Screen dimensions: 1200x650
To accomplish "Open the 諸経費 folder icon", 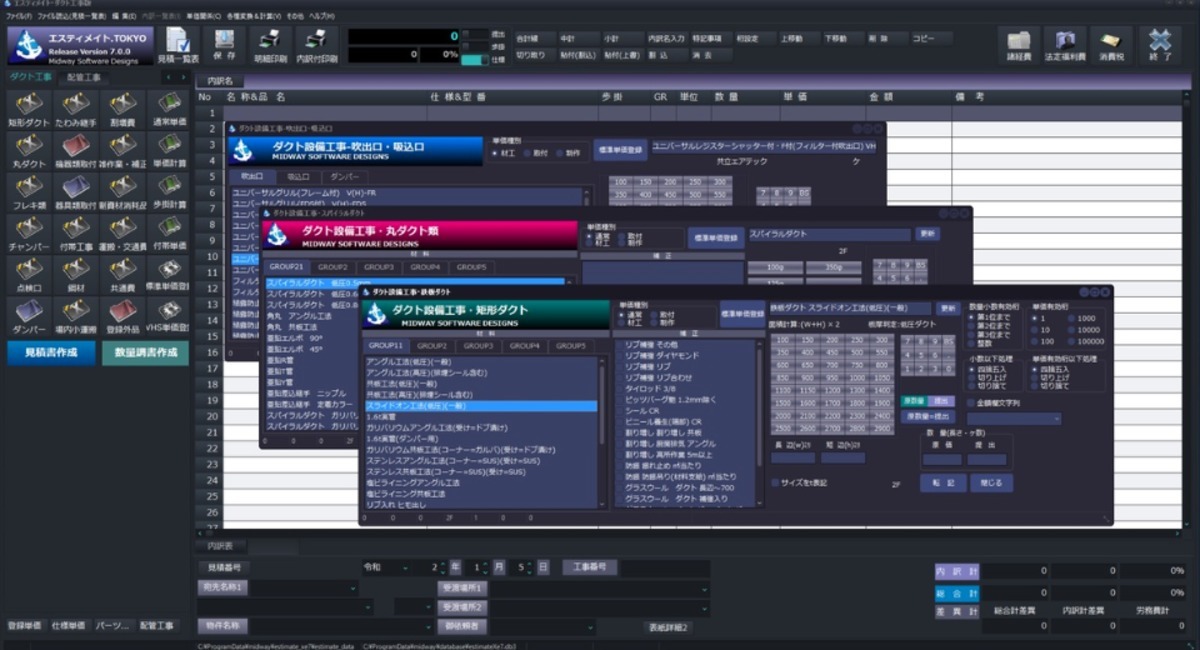I will (1019, 42).
